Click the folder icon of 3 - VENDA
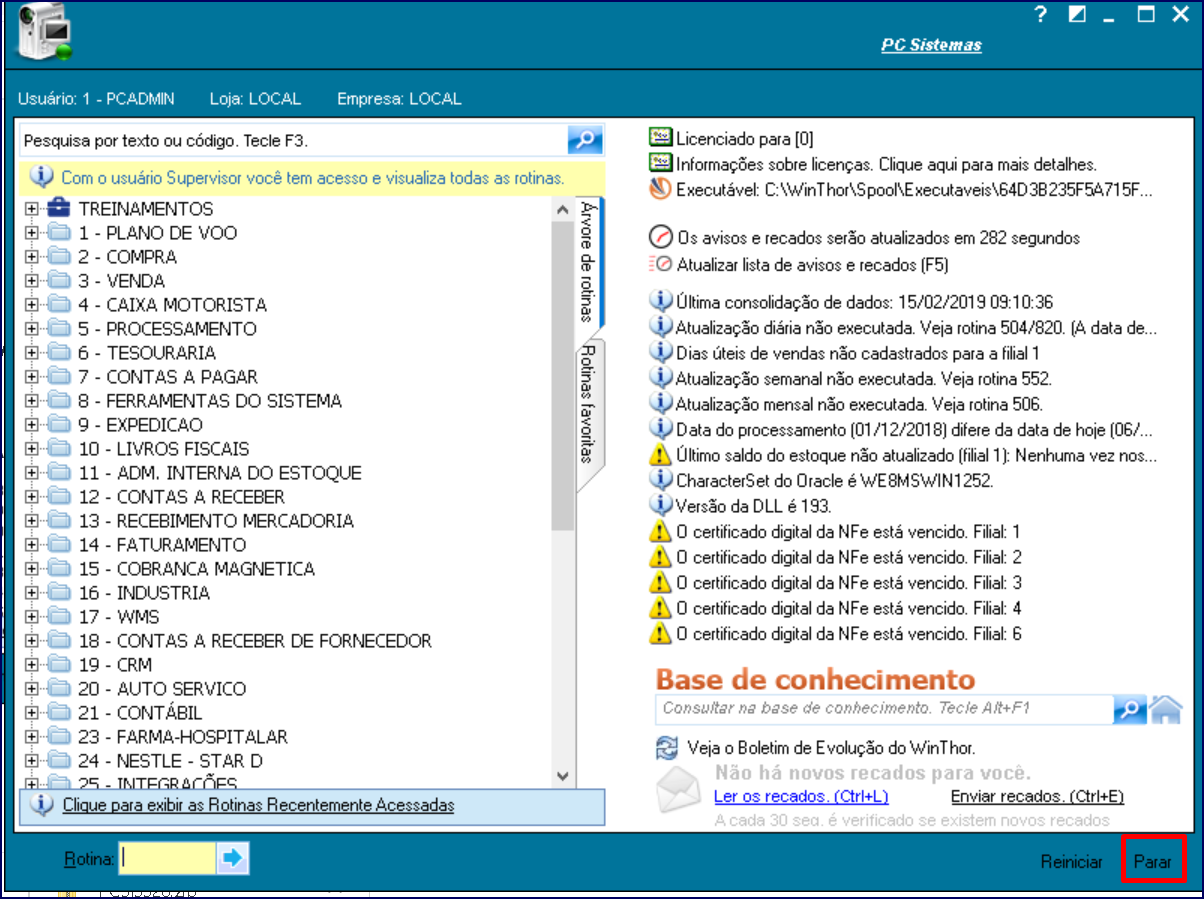The image size is (1204, 899). click(x=59, y=281)
